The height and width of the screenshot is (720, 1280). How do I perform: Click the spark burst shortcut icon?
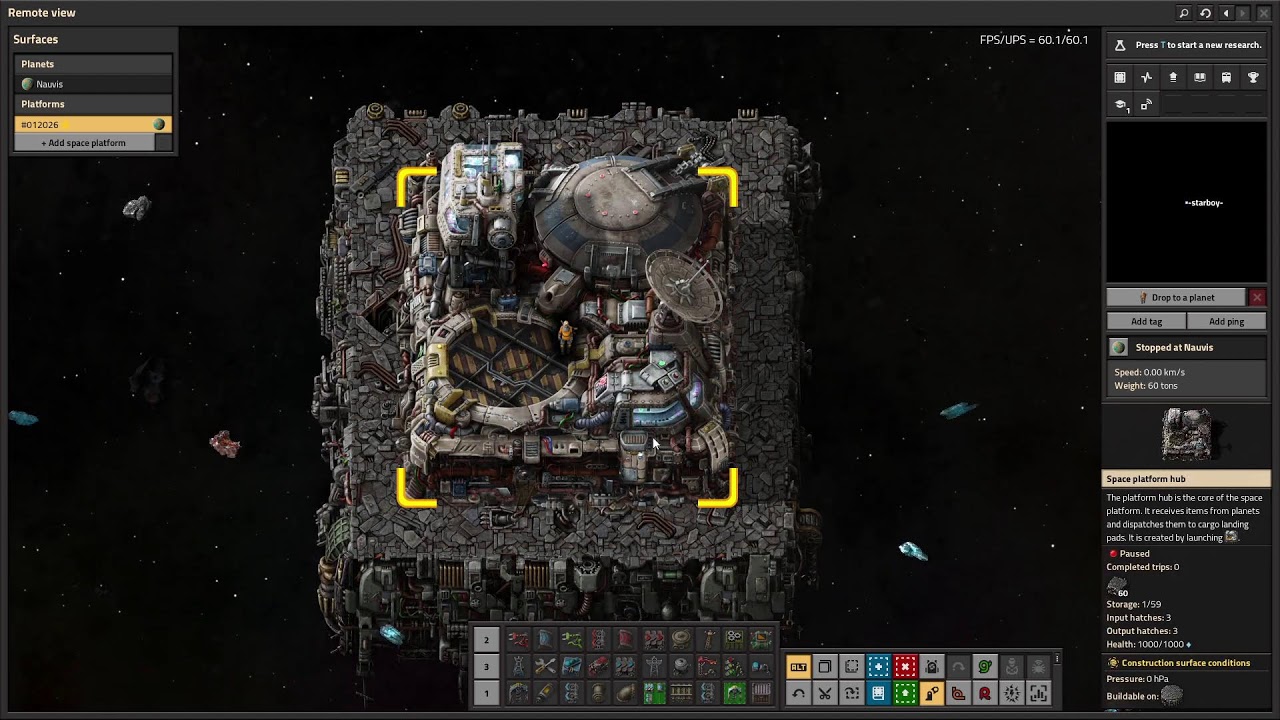click(1012, 693)
